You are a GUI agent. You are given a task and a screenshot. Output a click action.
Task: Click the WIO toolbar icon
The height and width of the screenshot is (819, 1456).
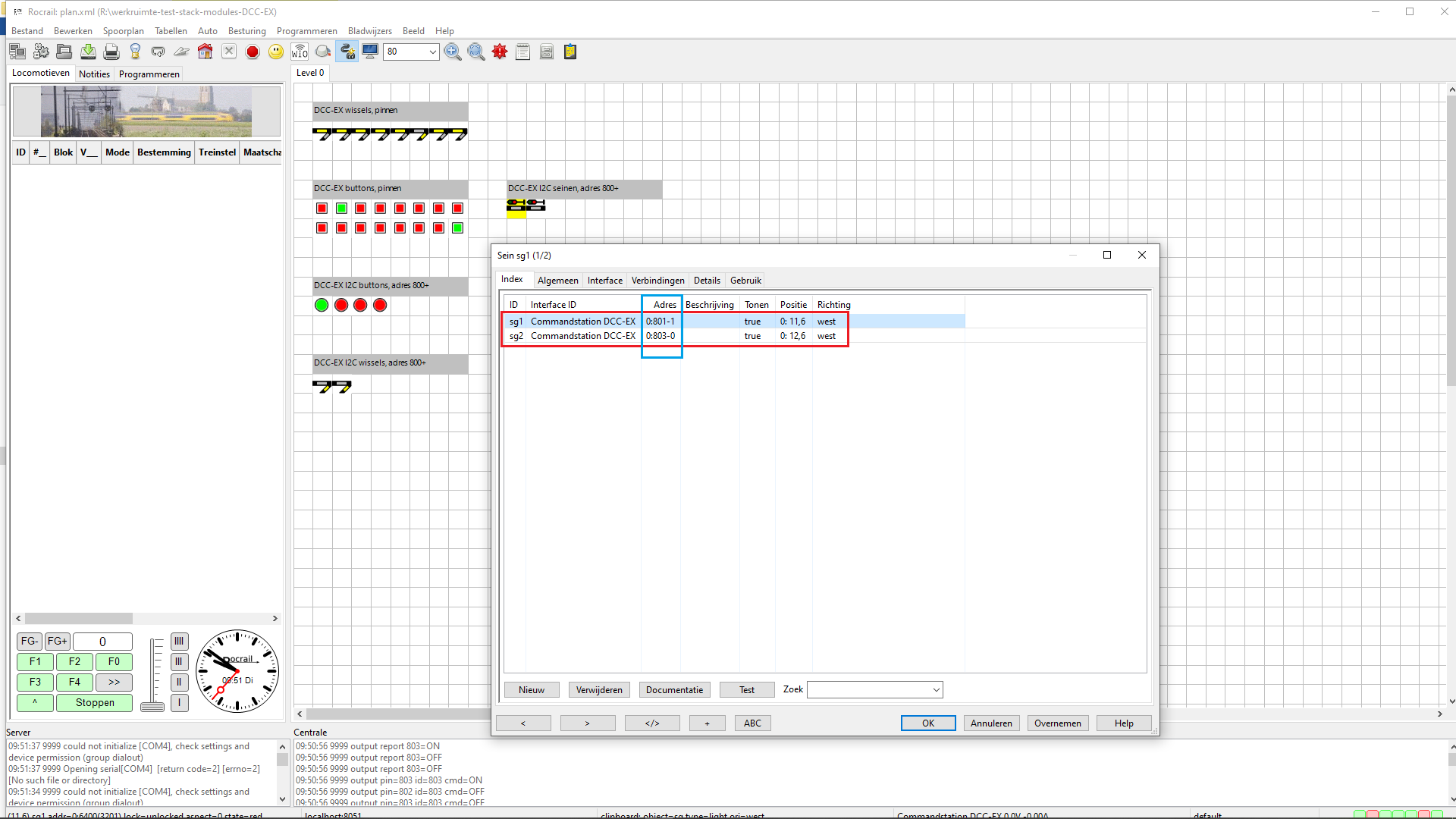coord(300,52)
